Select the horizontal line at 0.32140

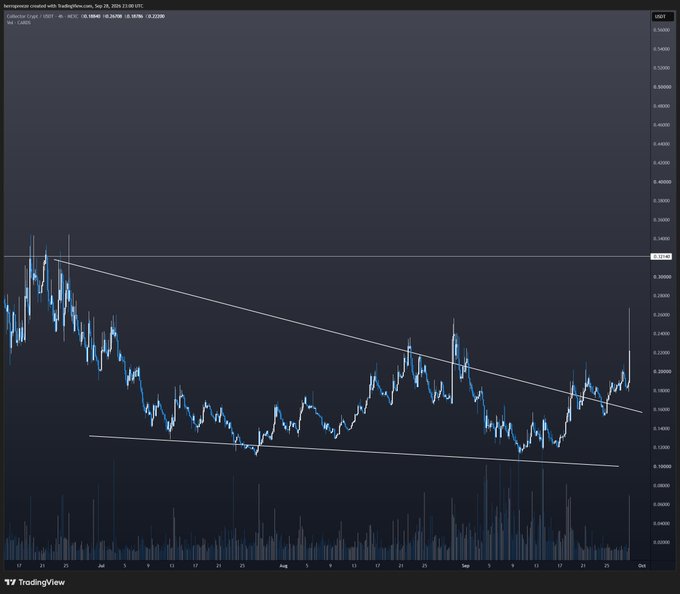(x=325, y=257)
